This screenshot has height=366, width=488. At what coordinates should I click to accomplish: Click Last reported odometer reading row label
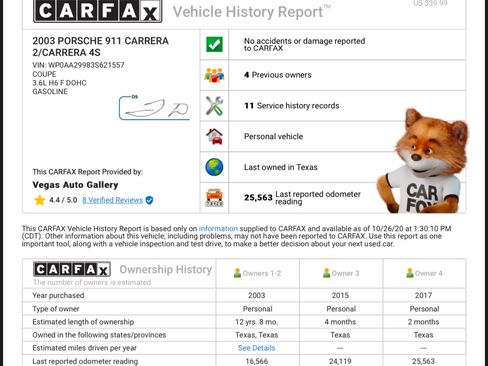point(85,361)
